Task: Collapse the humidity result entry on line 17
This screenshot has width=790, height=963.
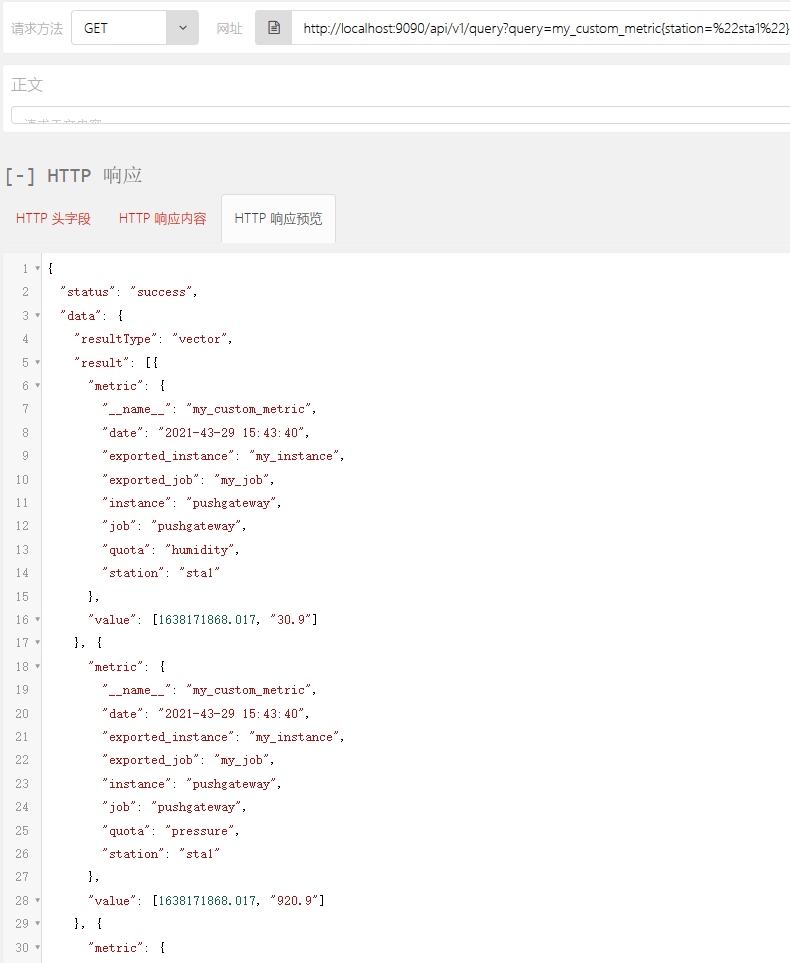Action: pyautogui.click(x=36, y=642)
